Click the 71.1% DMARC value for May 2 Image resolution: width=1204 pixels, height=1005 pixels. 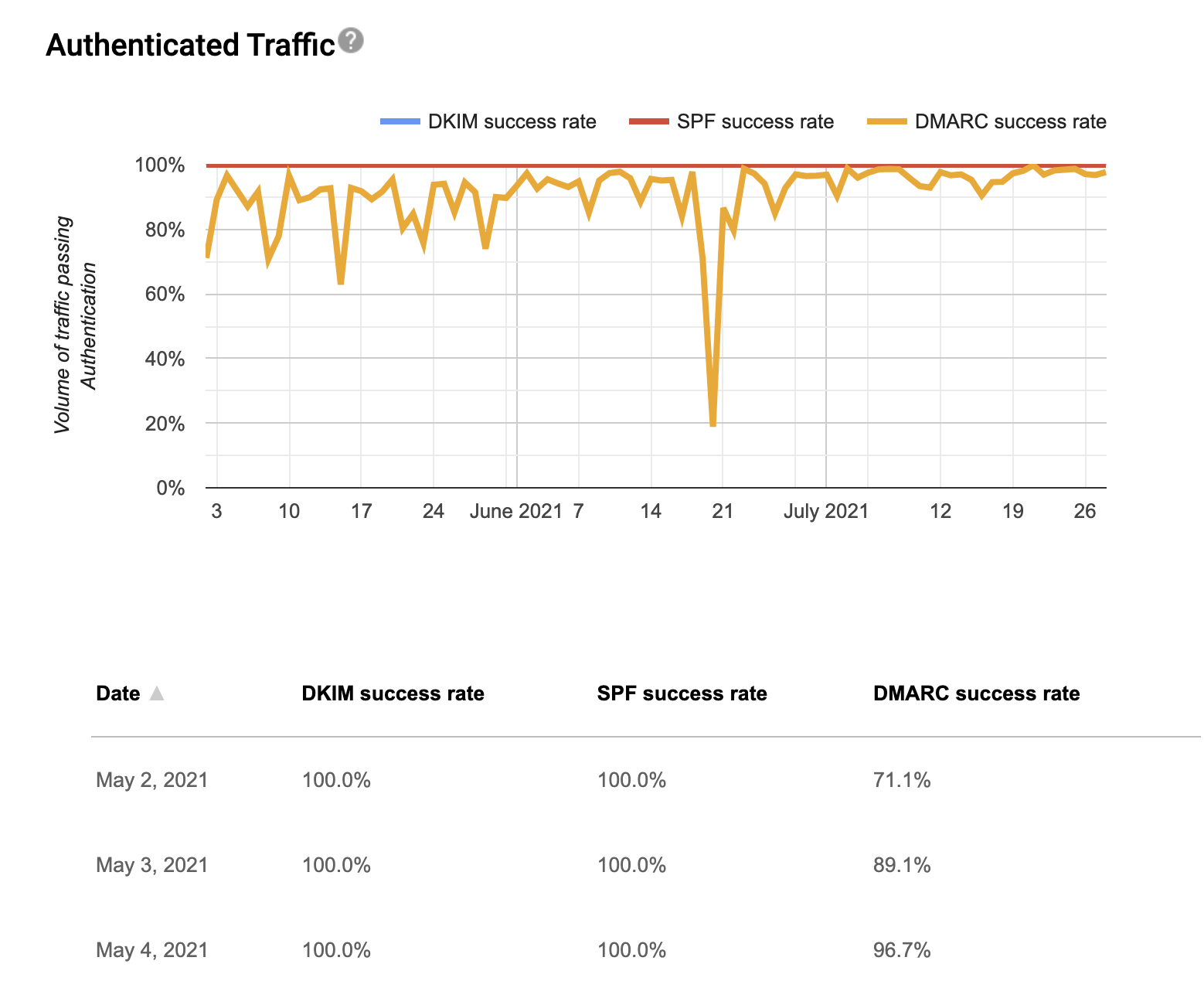click(x=901, y=780)
